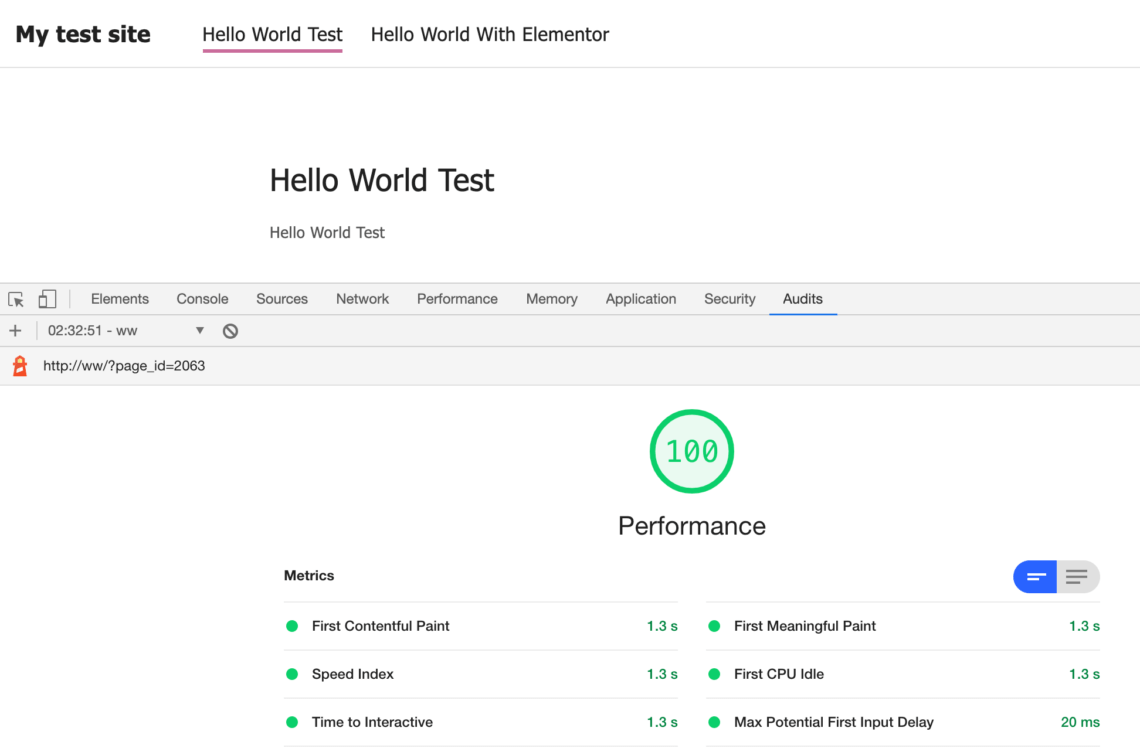Switch to the Sources tab
The height and width of the screenshot is (755, 1140).
click(x=282, y=299)
